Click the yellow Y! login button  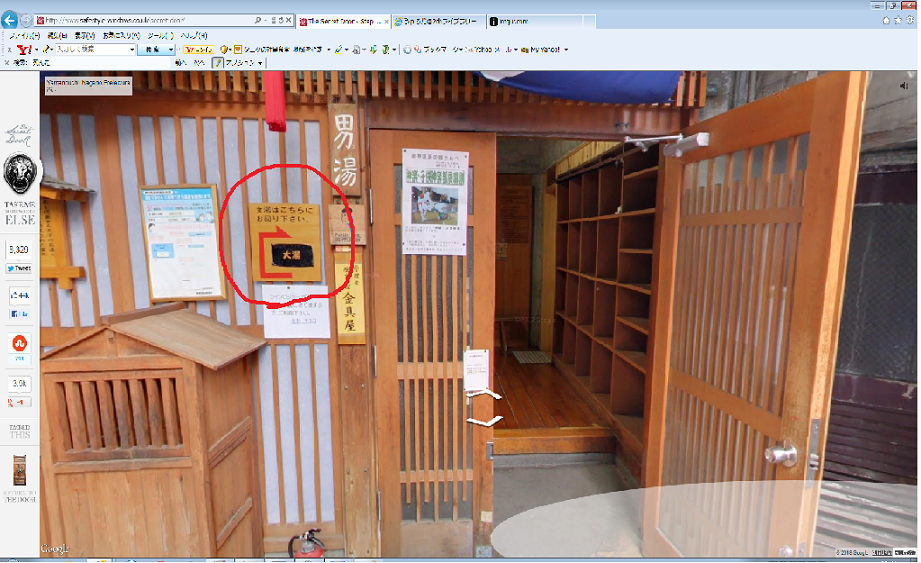pyautogui.click(x=198, y=50)
